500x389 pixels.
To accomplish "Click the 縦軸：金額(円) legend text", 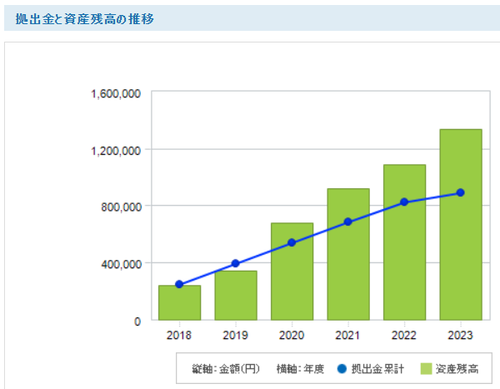I will (x=226, y=369).
